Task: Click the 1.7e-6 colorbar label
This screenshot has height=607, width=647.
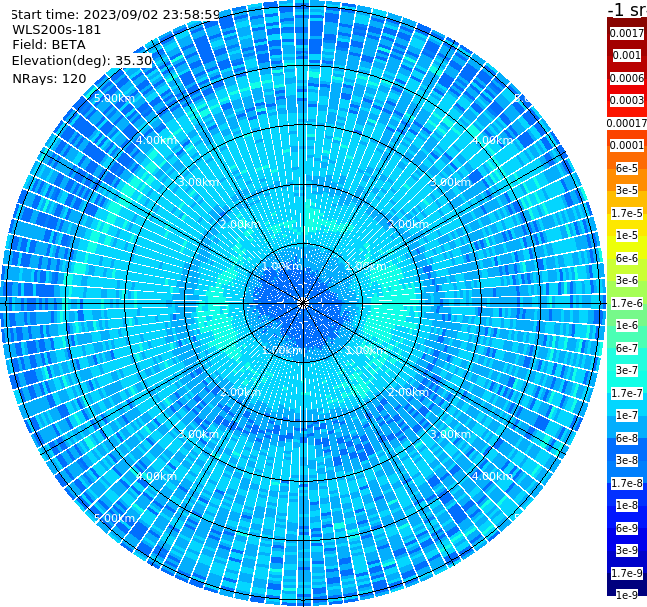Action: click(x=627, y=303)
